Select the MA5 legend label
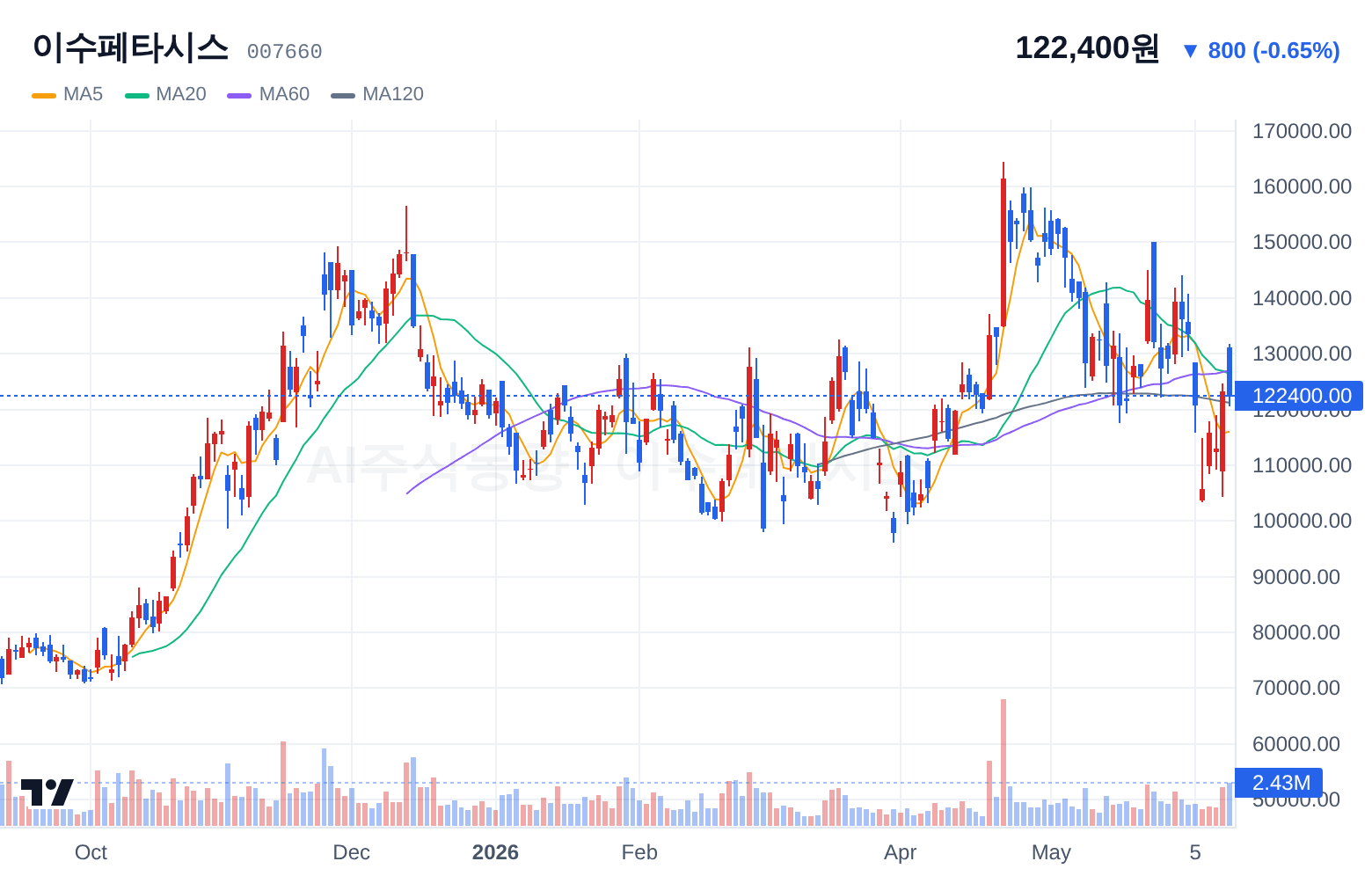Screen dimensions: 1372x876 click(84, 94)
